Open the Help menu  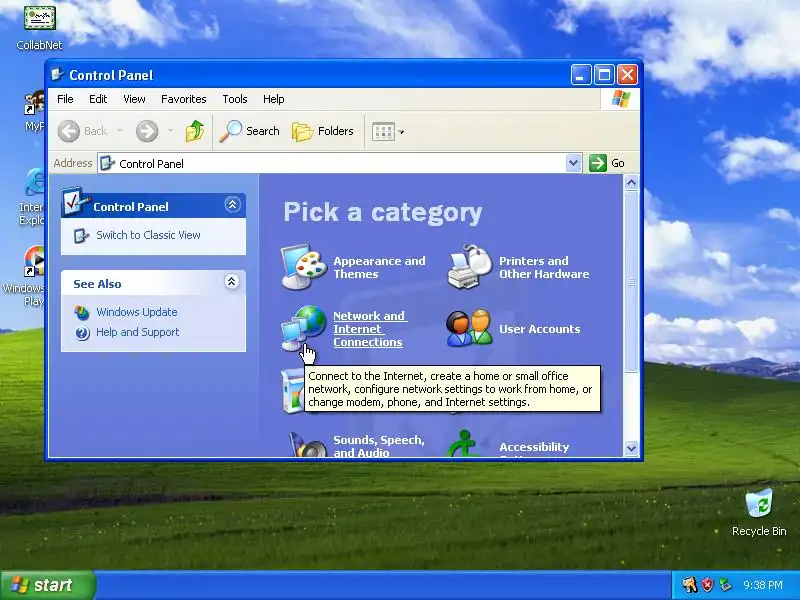click(273, 99)
